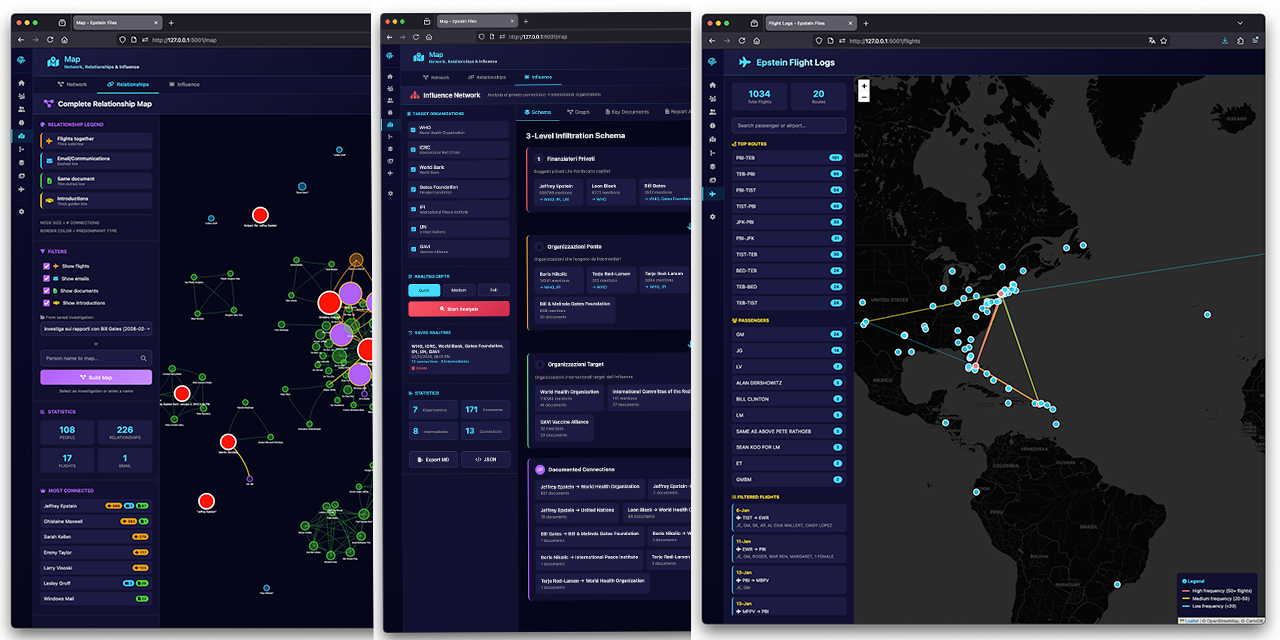This screenshot has width=1280, height=640.
Task: Uncheck GAVI target organization
Action: pyautogui.click(x=412, y=249)
